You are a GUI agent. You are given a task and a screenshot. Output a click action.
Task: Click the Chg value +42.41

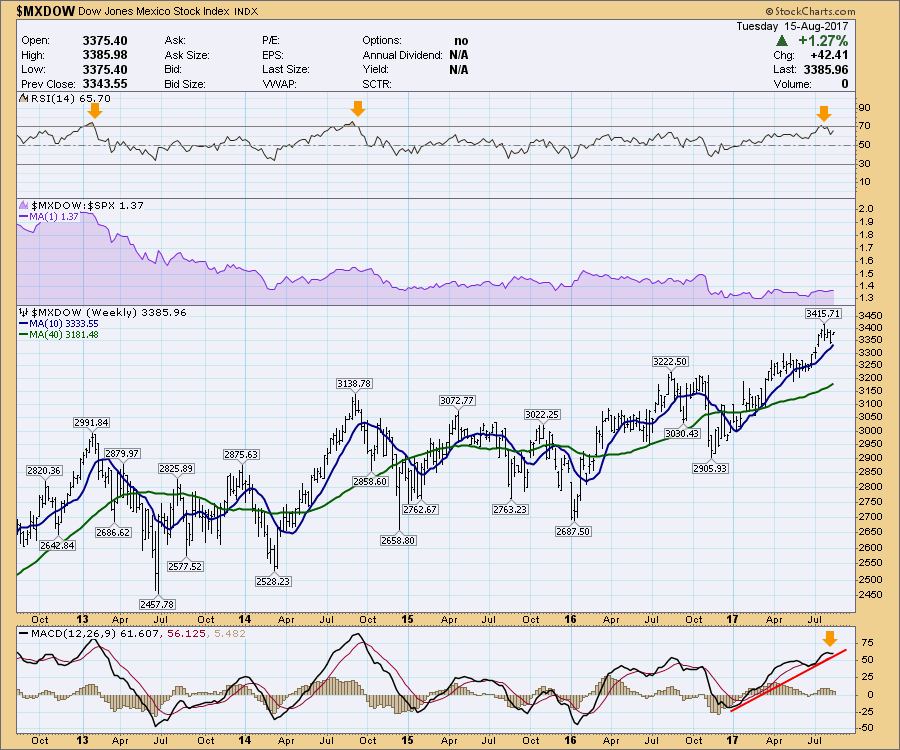829,55
